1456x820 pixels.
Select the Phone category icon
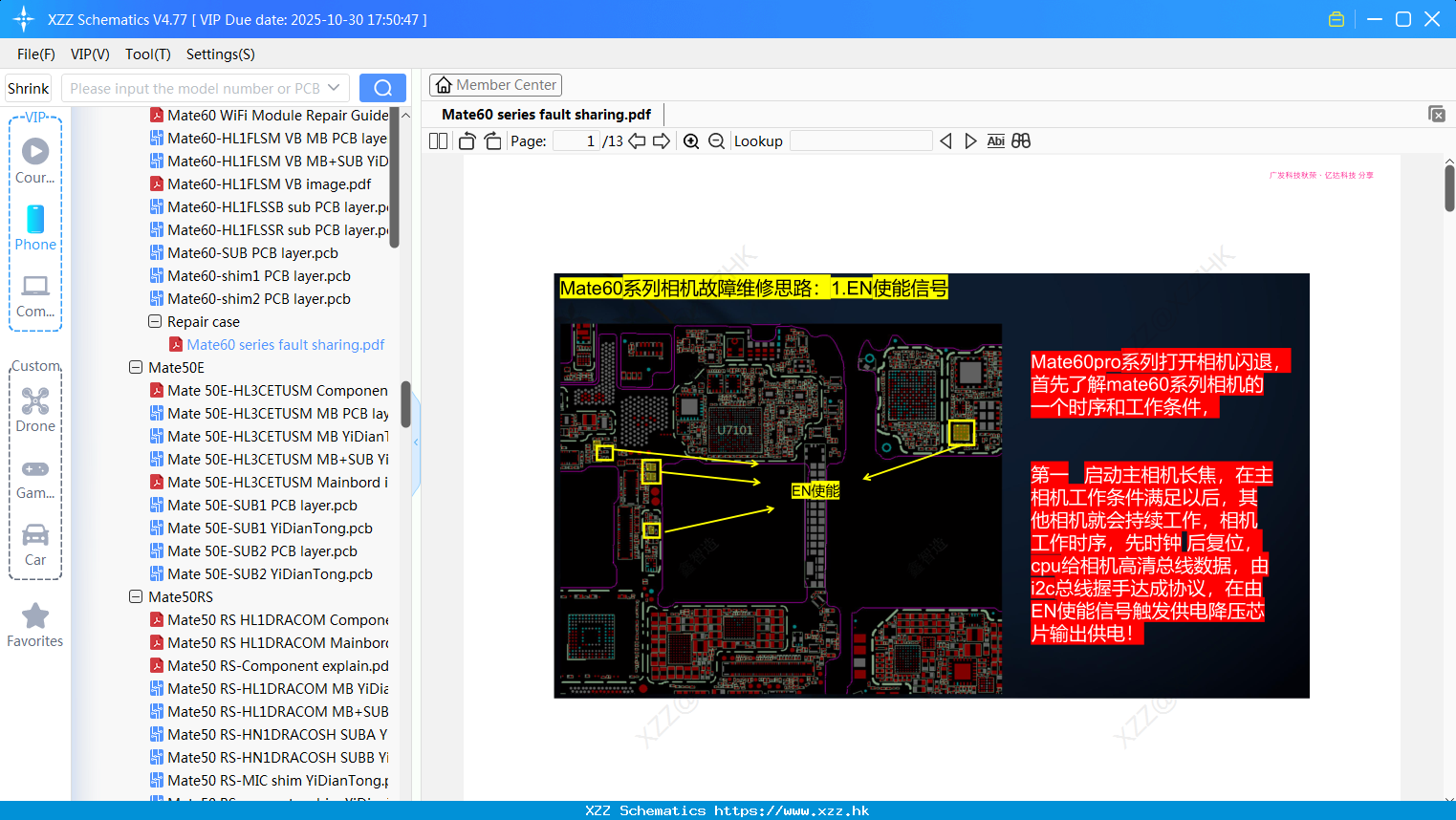tap(35, 219)
